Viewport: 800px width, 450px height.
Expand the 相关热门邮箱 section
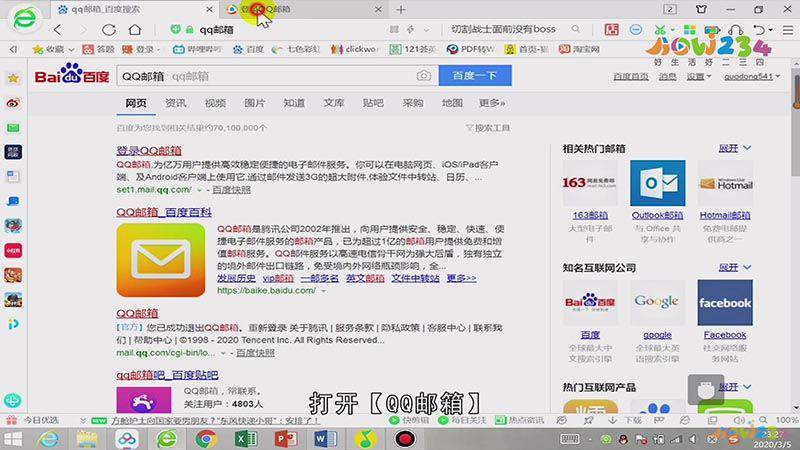point(735,148)
